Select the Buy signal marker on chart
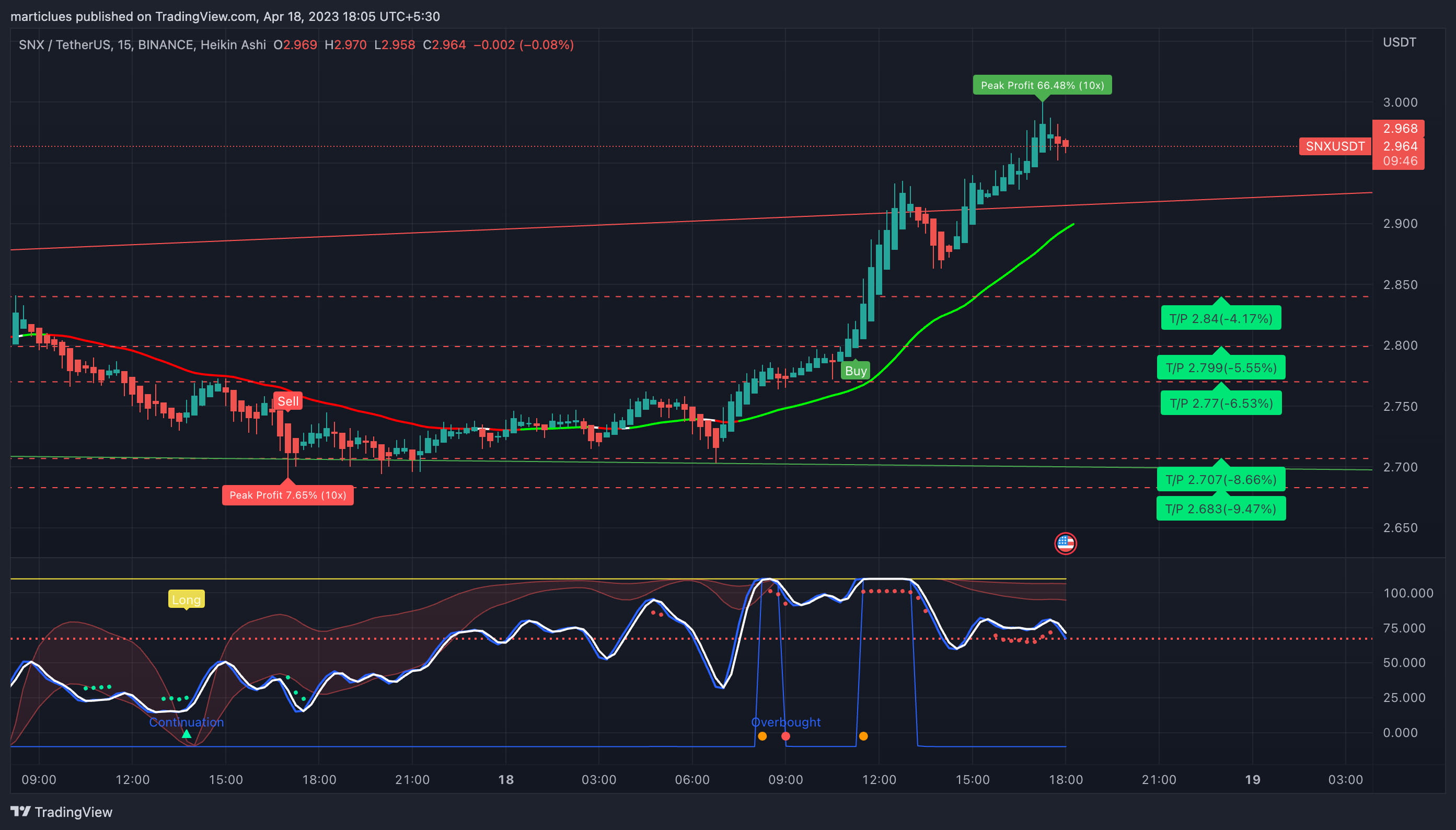Image resolution: width=1456 pixels, height=830 pixels. click(856, 371)
